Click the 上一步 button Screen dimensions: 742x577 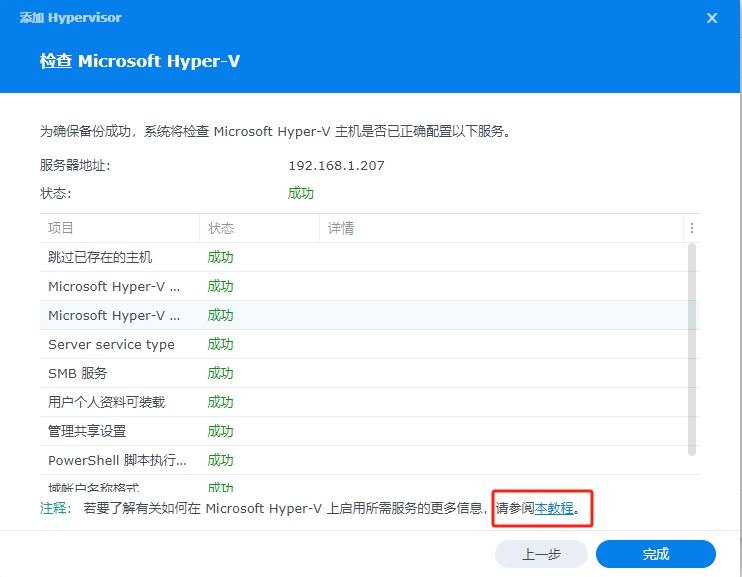[x=541, y=554]
